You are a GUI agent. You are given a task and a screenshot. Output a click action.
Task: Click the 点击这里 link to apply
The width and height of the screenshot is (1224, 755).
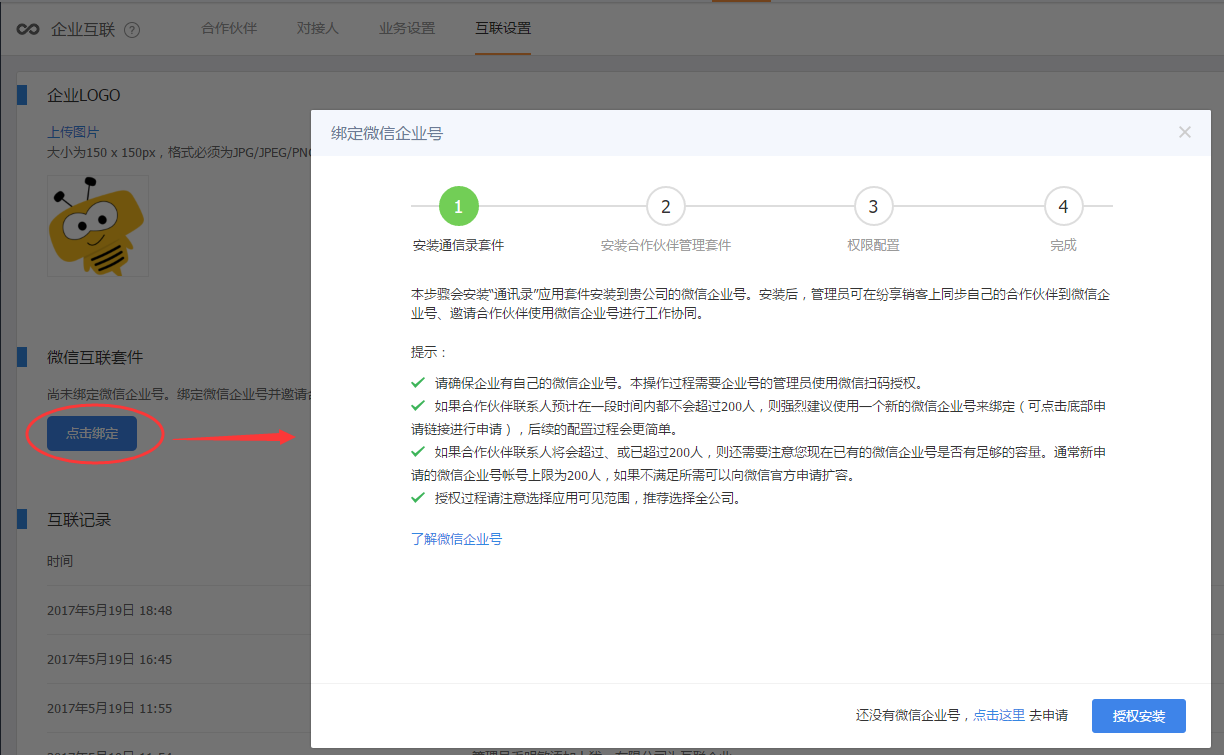pos(999,715)
